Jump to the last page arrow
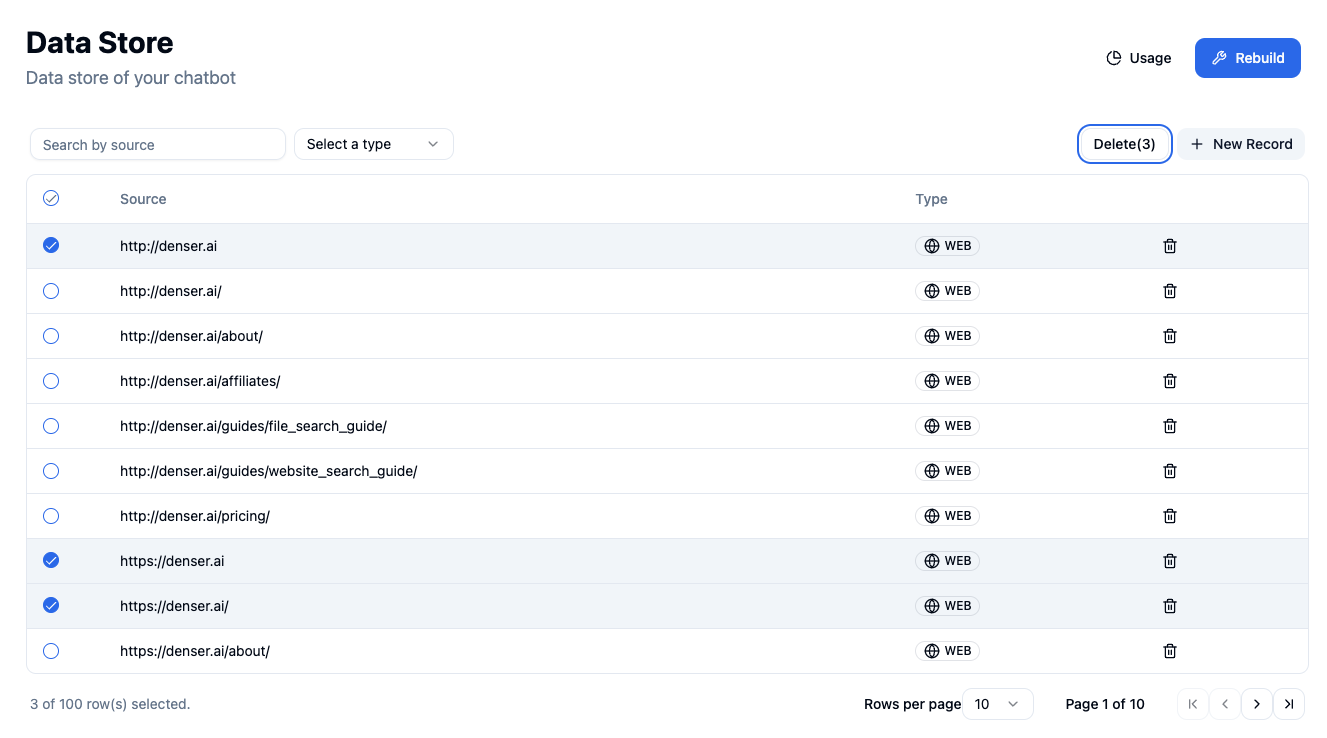Screen dimensions: 1327x738 pos(1289,704)
